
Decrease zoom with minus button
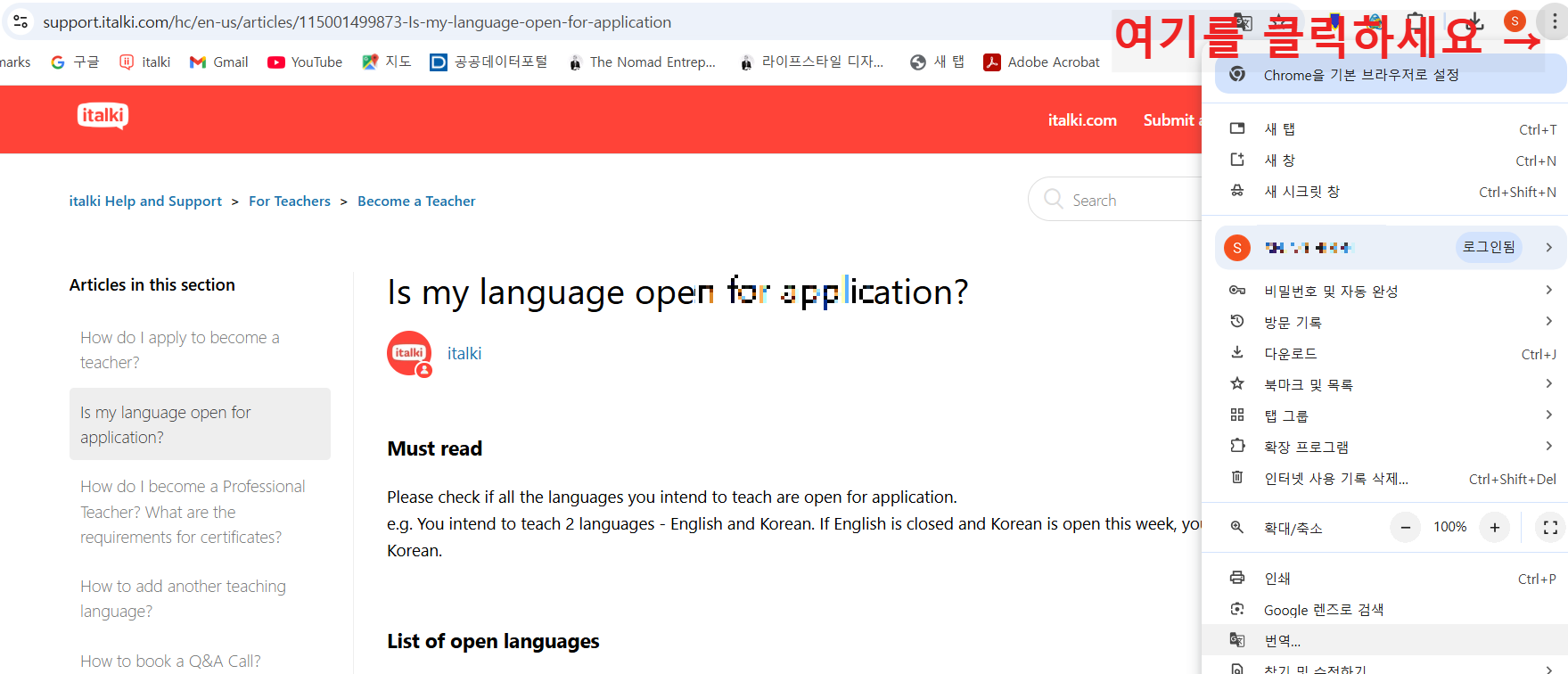coord(1405,527)
